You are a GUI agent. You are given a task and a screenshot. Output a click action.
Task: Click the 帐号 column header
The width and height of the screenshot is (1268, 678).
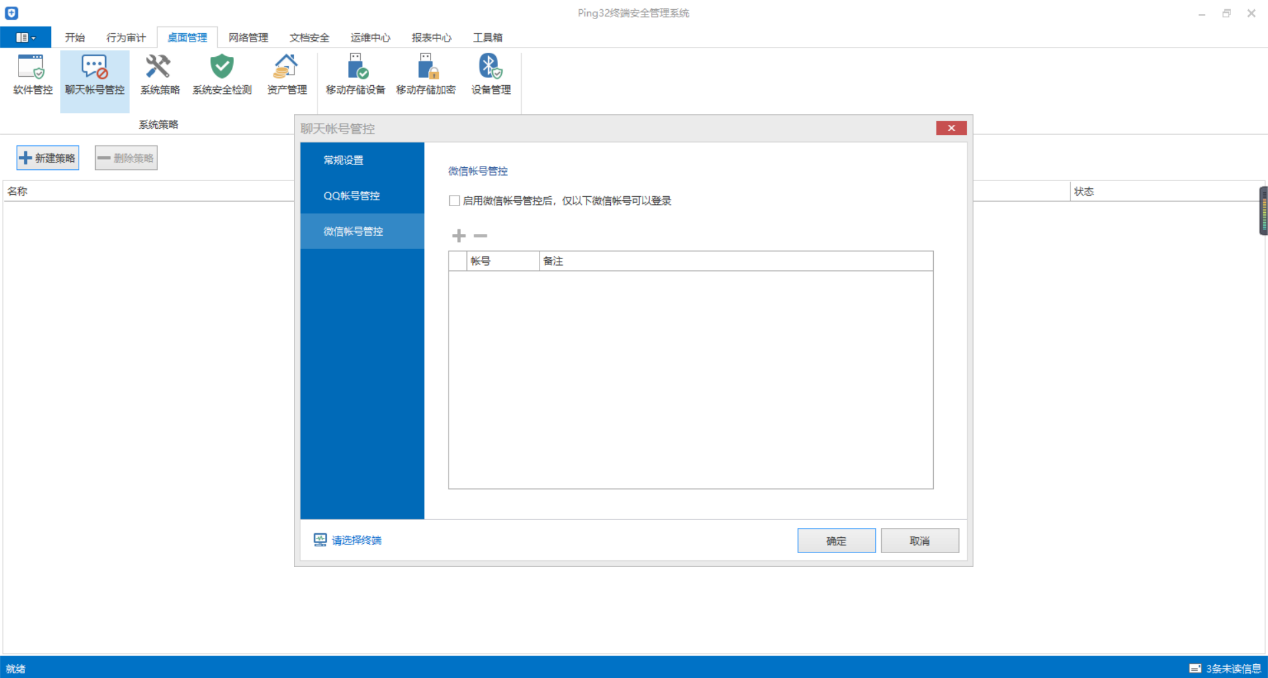[502, 262]
